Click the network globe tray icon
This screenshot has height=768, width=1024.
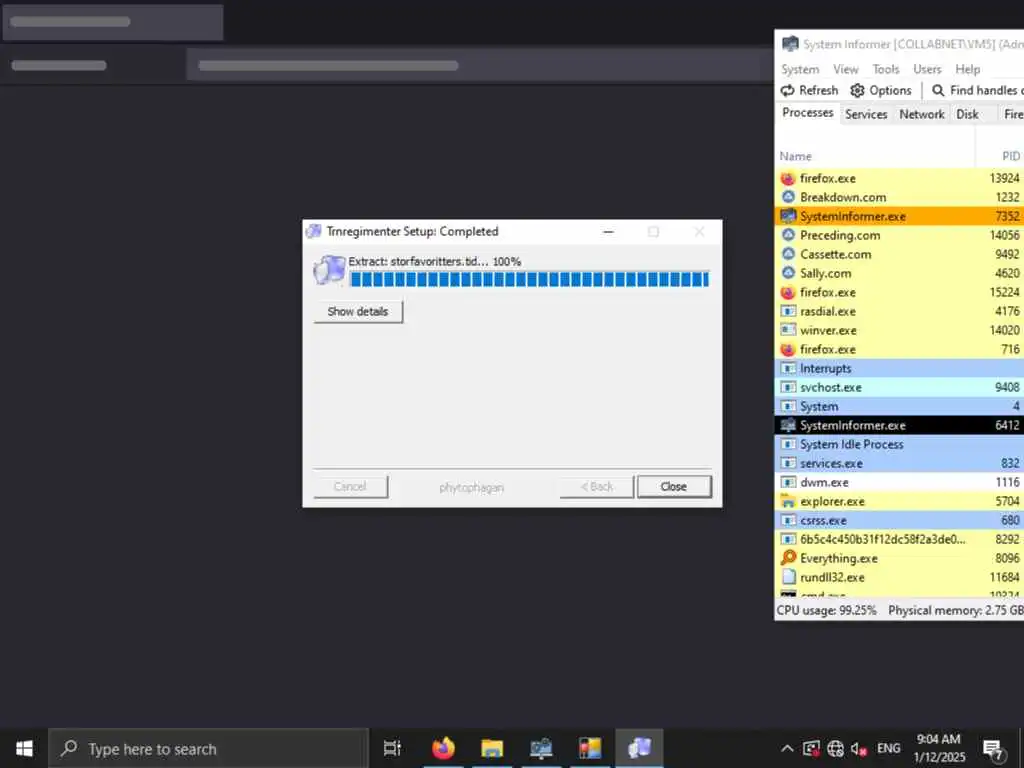click(x=835, y=748)
